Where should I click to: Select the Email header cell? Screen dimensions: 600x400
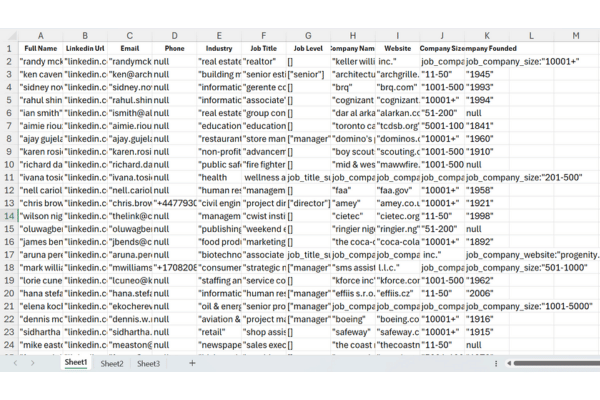130,48
